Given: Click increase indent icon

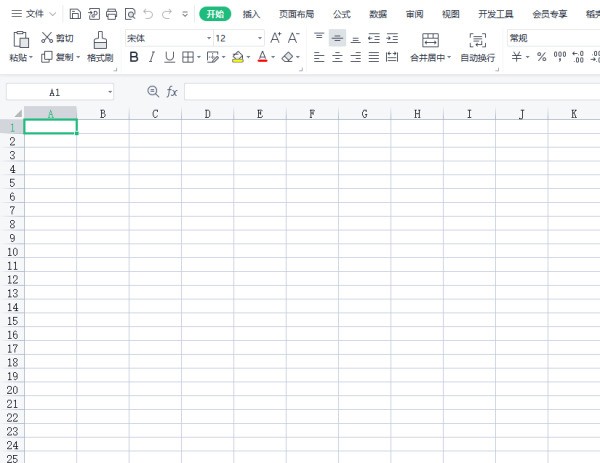Looking at the screenshot, I should click(x=392, y=38).
